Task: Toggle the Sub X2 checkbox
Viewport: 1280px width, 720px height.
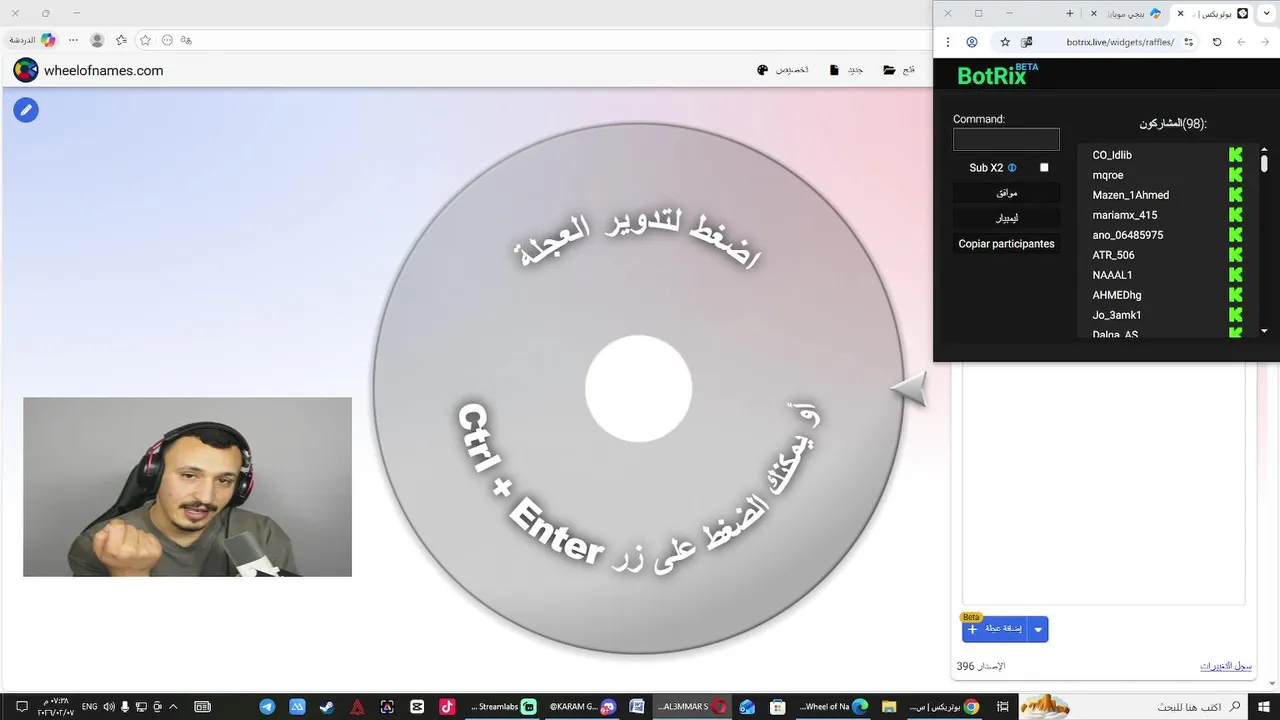Action: point(1044,168)
